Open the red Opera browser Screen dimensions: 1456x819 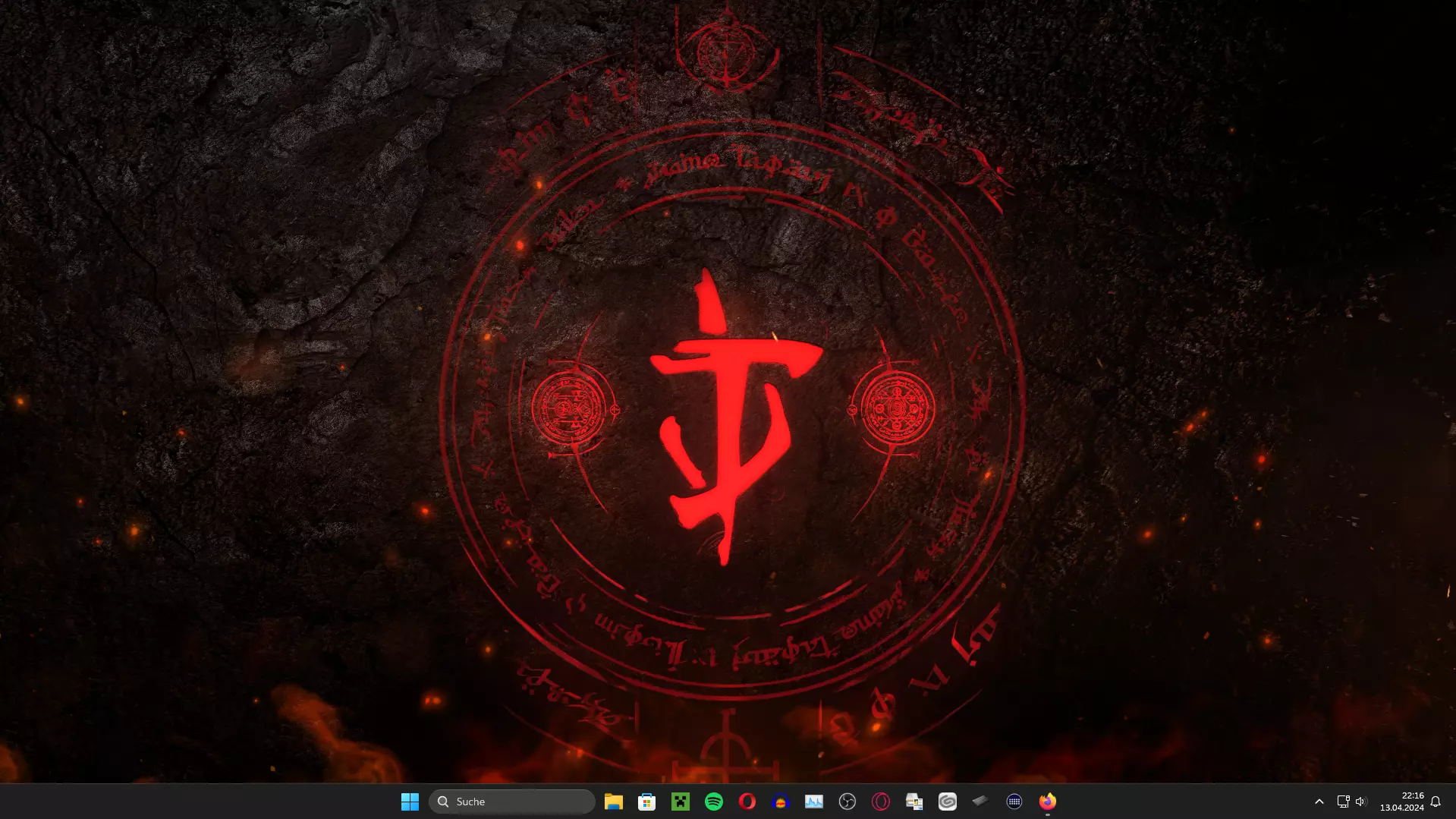click(x=747, y=802)
